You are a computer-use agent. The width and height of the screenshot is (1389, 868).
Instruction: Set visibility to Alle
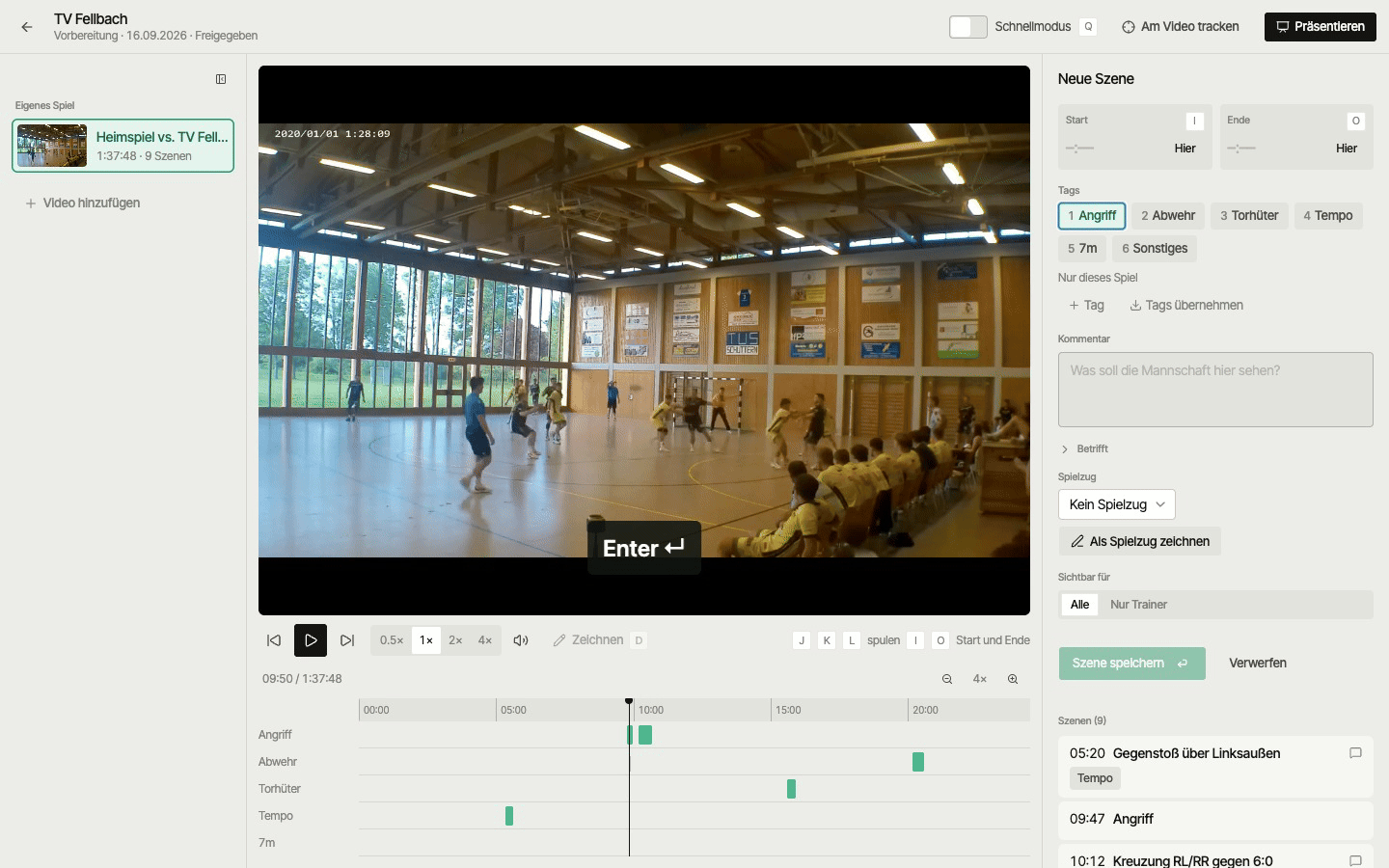(x=1079, y=605)
